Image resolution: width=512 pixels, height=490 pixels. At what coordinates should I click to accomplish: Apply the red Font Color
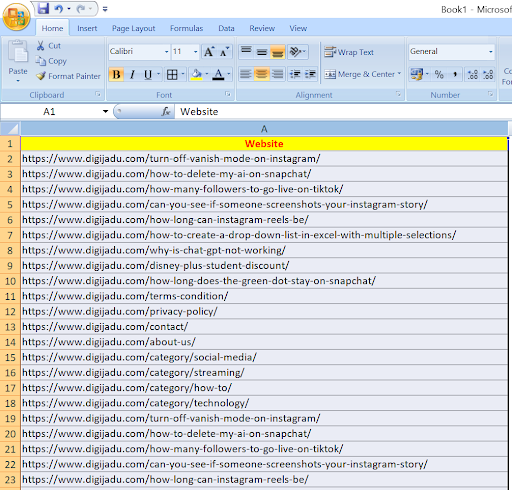[218, 74]
